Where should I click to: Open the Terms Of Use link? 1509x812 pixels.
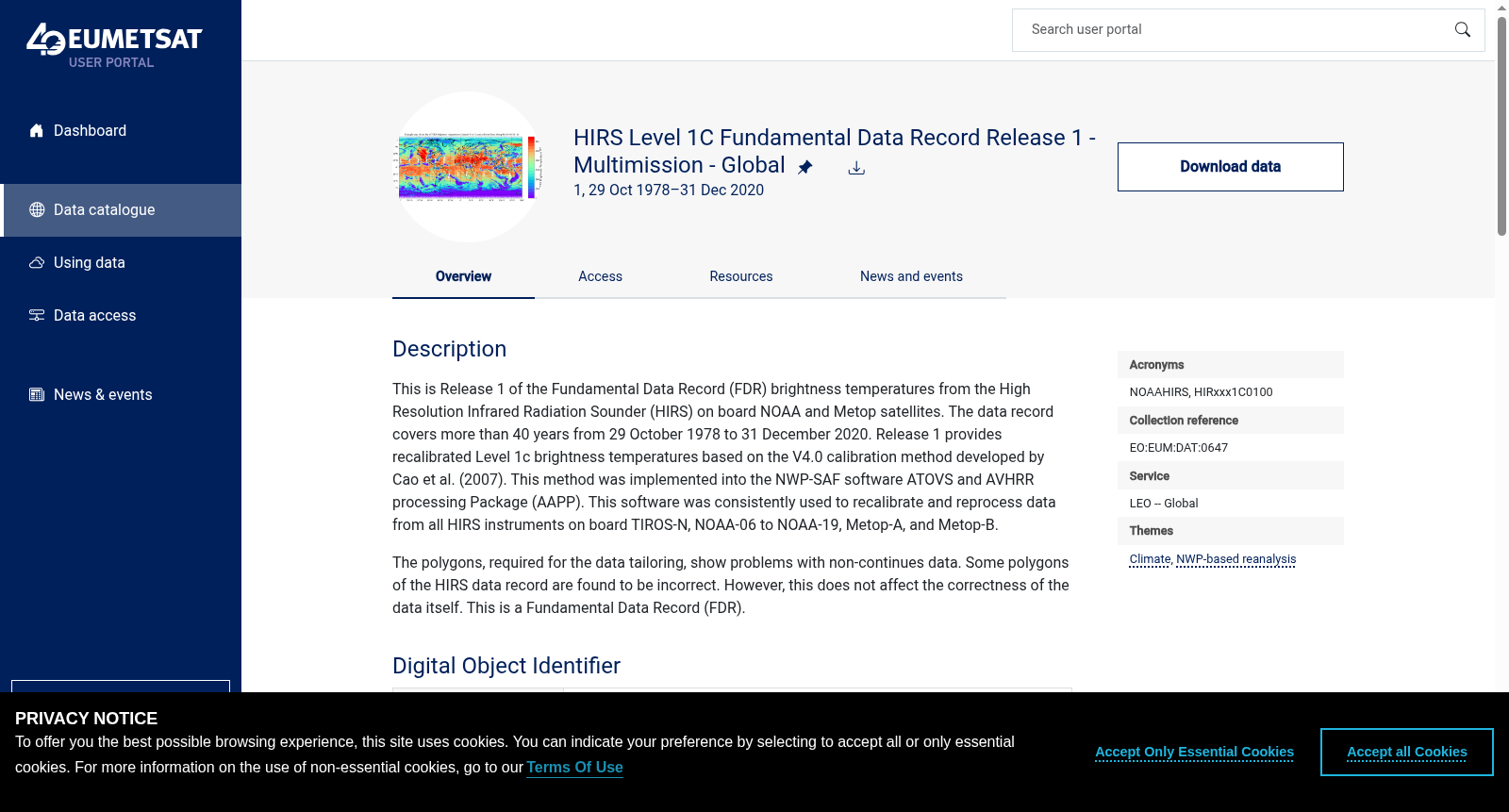(574, 768)
